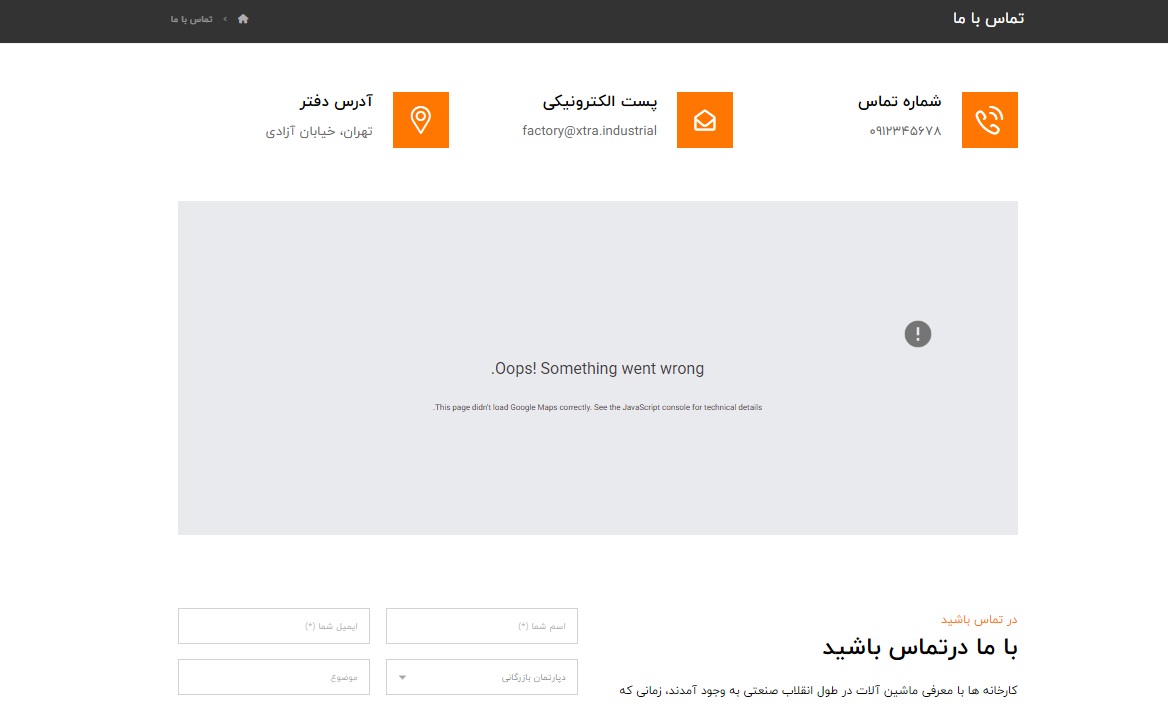
Task: Click the address text 'تهران، خیابان آزادی'
Action: pyautogui.click(x=319, y=131)
